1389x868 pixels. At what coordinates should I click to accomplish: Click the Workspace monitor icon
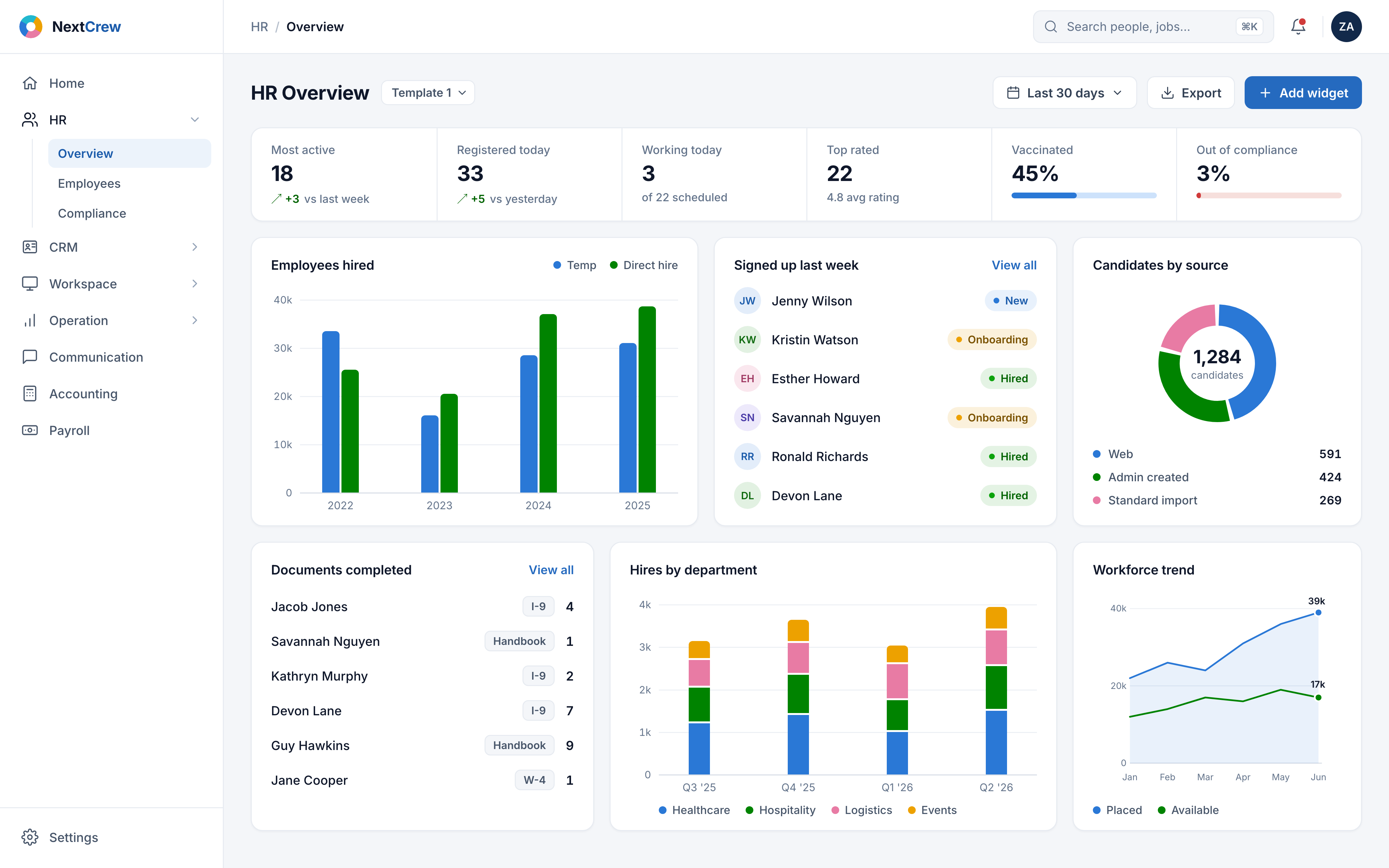click(30, 284)
